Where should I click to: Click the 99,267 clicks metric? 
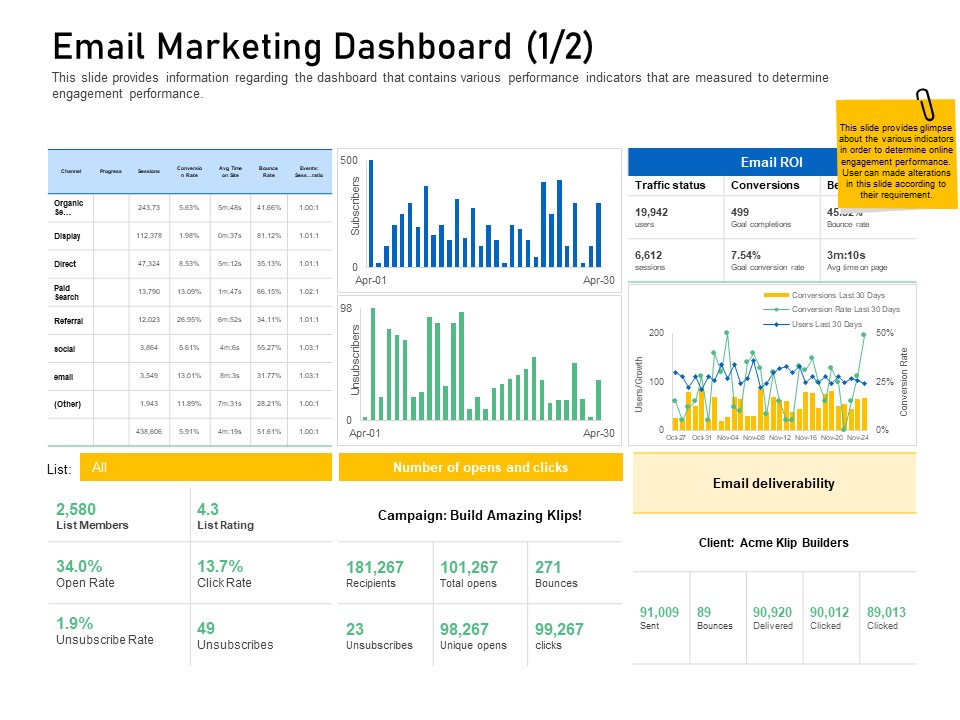tap(559, 636)
